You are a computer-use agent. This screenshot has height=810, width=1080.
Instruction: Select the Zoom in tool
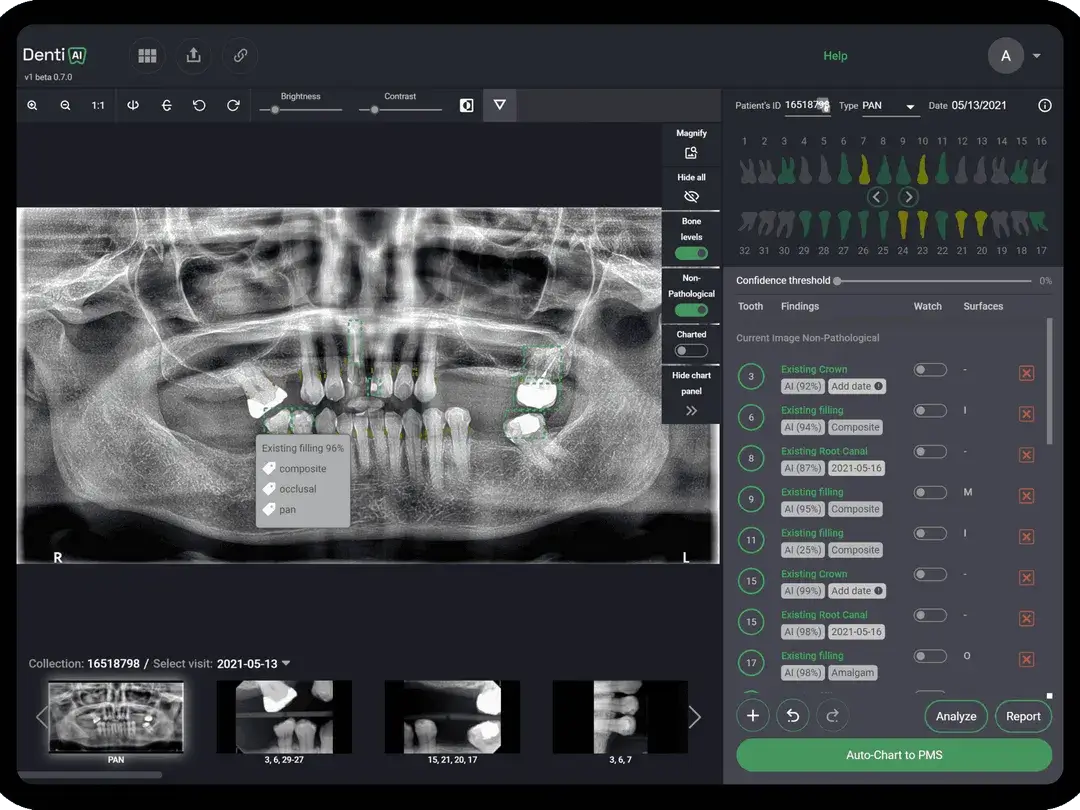[x=31, y=104]
